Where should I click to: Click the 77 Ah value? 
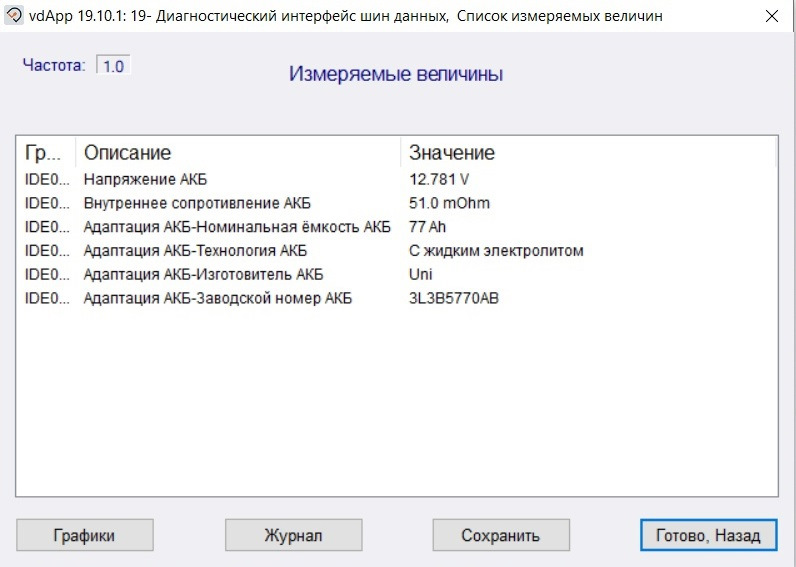tap(427, 227)
